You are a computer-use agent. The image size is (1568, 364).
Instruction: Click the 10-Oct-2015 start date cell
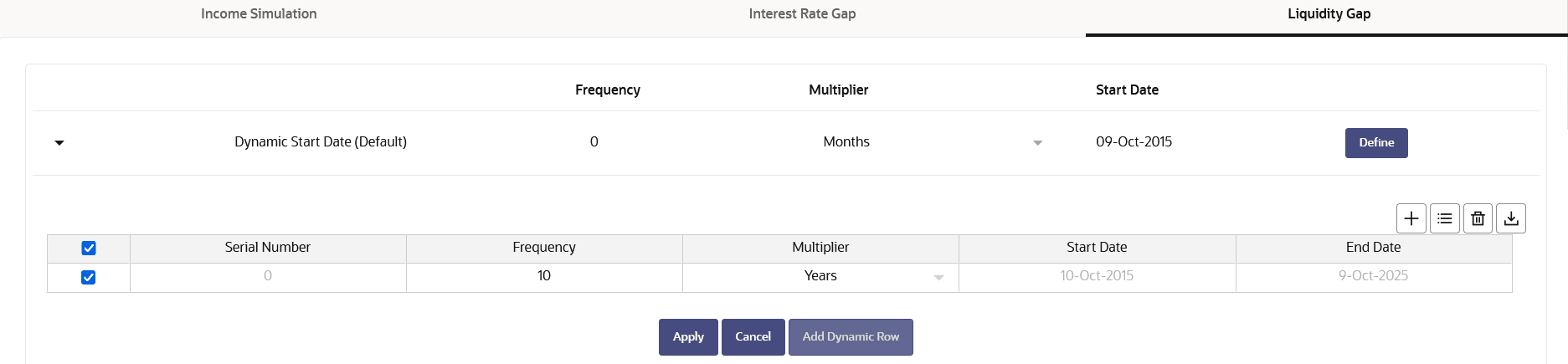tap(1097, 277)
